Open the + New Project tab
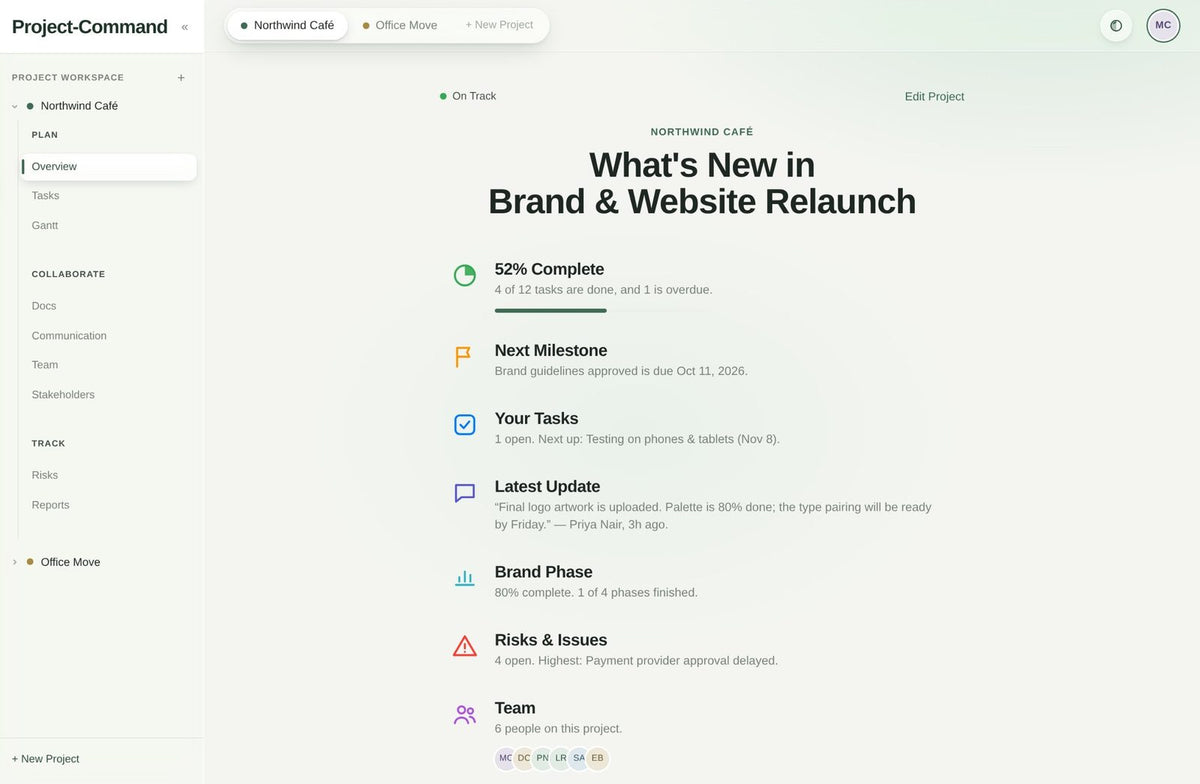The height and width of the screenshot is (784, 1200). click(x=499, y=25)
